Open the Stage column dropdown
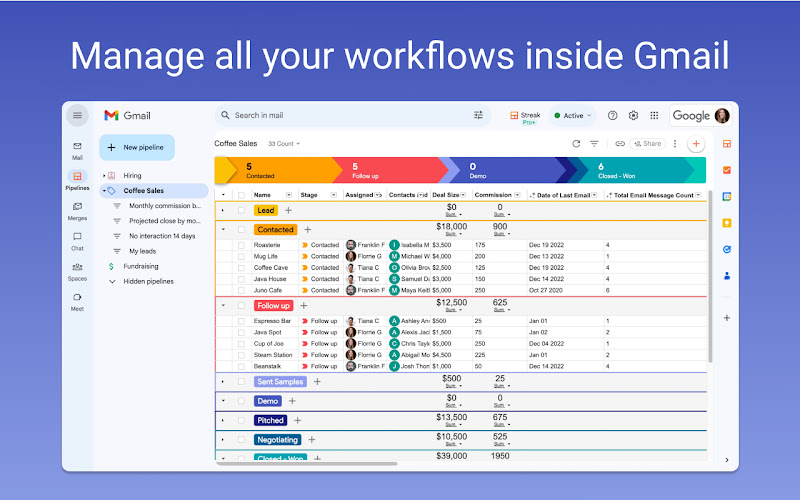 pos(333,195)
